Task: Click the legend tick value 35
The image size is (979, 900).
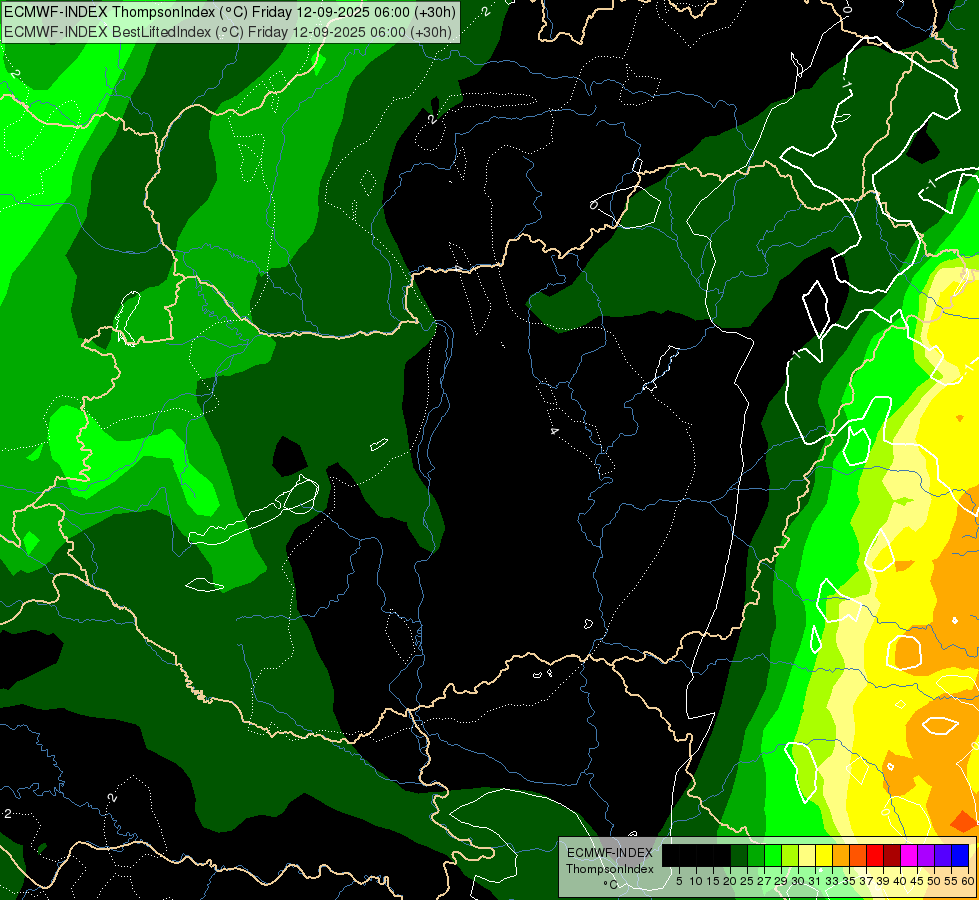Action: pos(850,881)
